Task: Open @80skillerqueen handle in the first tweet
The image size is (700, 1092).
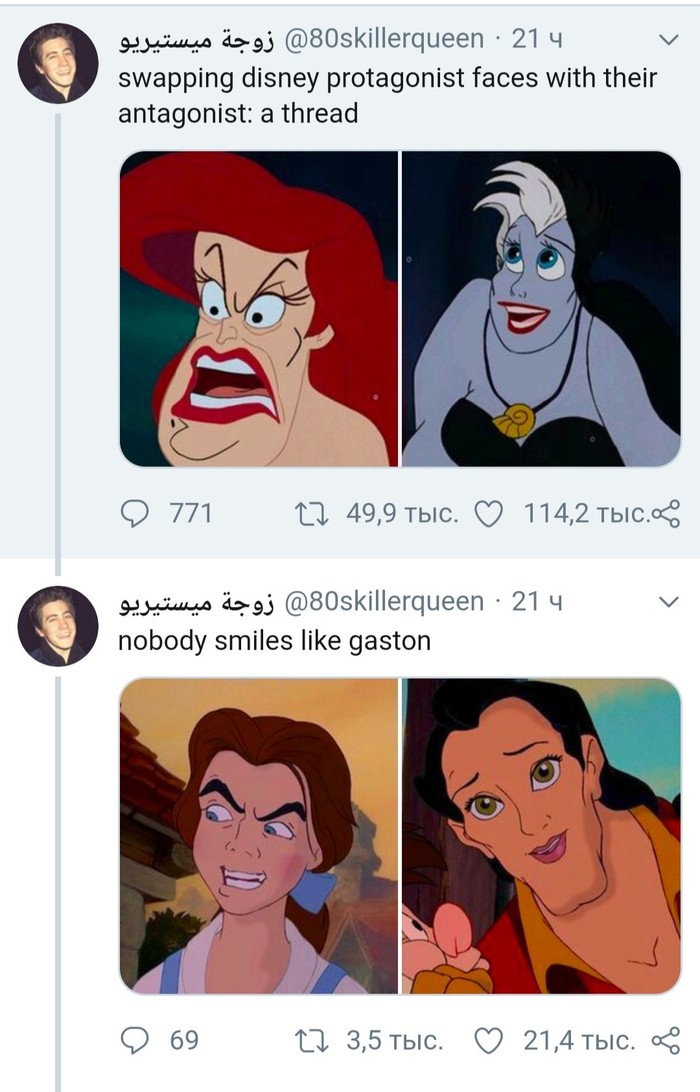Action: [x=384, y=41]
